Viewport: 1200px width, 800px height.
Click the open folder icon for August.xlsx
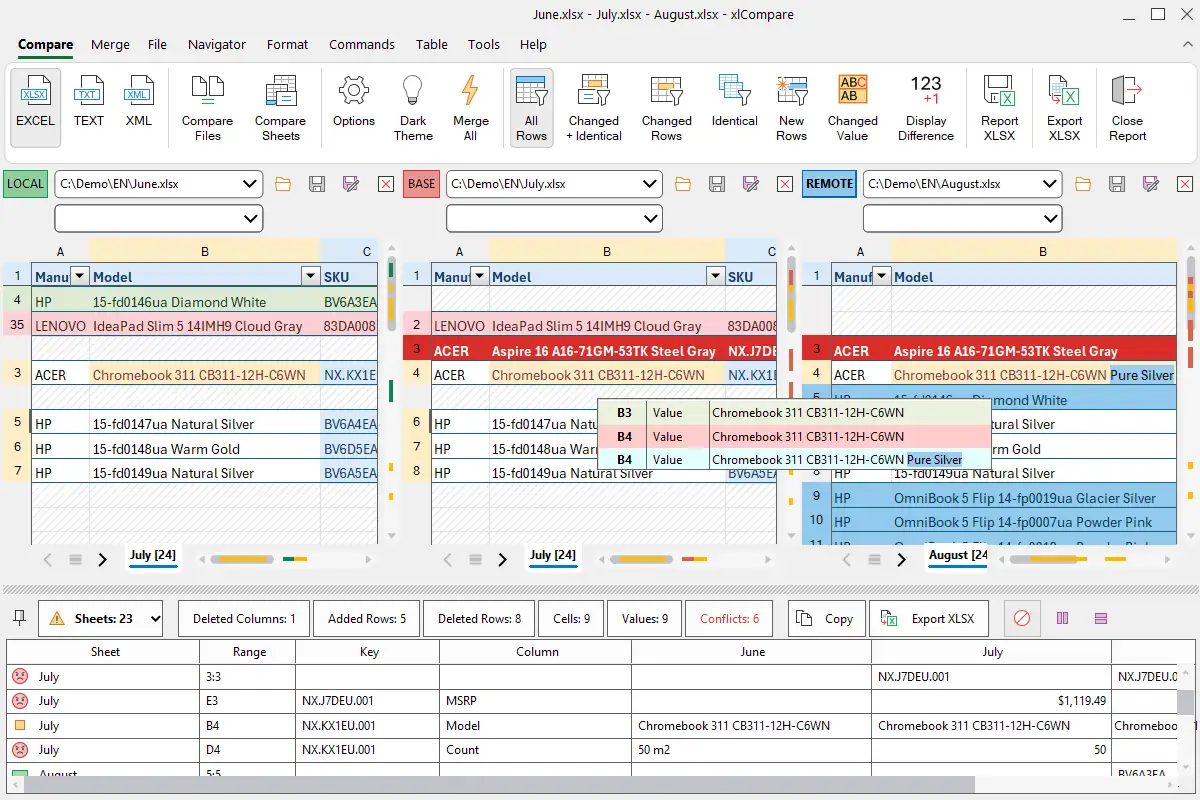pos(1083,184)
